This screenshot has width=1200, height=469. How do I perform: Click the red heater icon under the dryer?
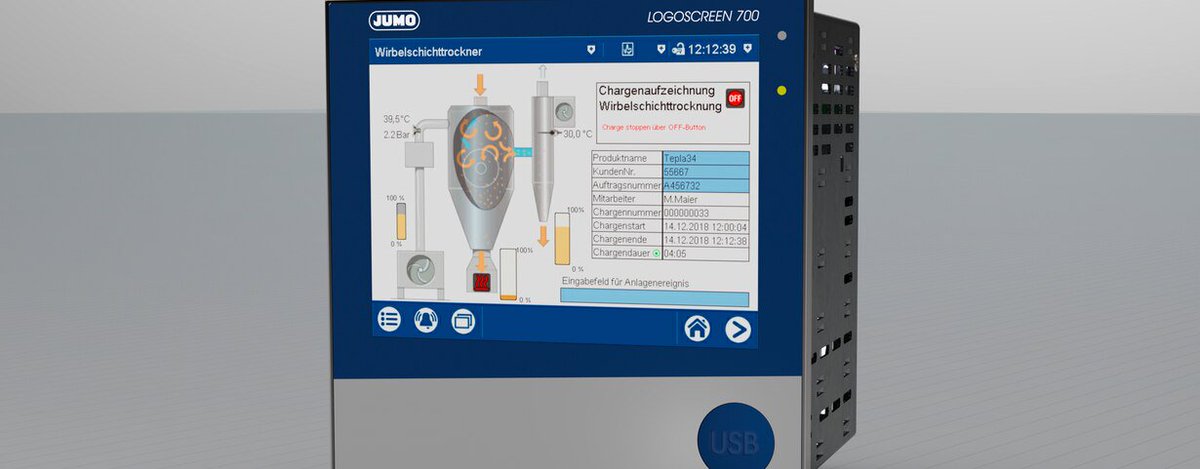[481, 282]
